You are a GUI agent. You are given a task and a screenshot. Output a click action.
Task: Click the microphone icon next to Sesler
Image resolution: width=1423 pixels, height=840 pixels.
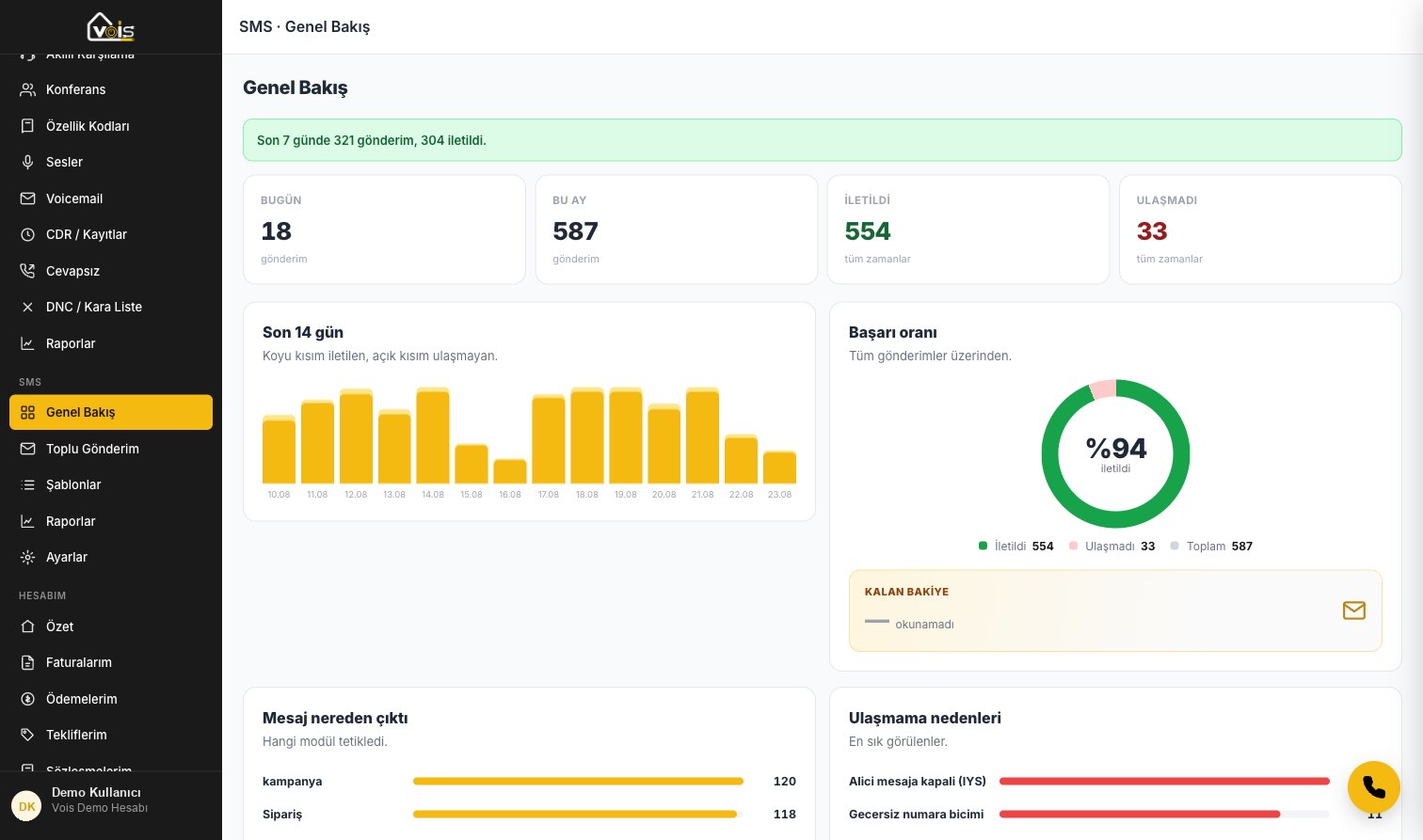tap(27, 162)
